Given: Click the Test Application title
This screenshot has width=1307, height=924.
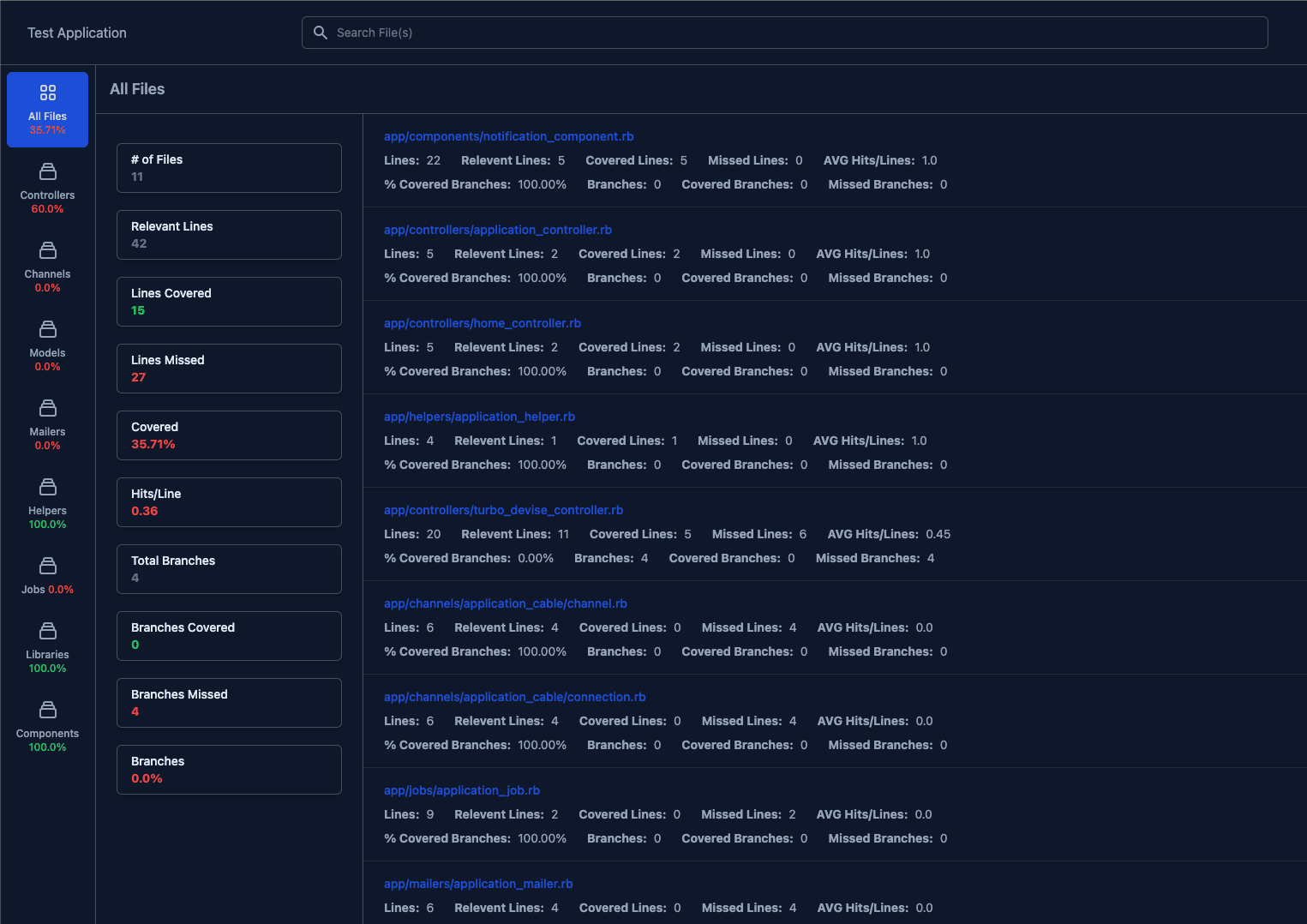Looking at the screenshot, I should (77, 33).
